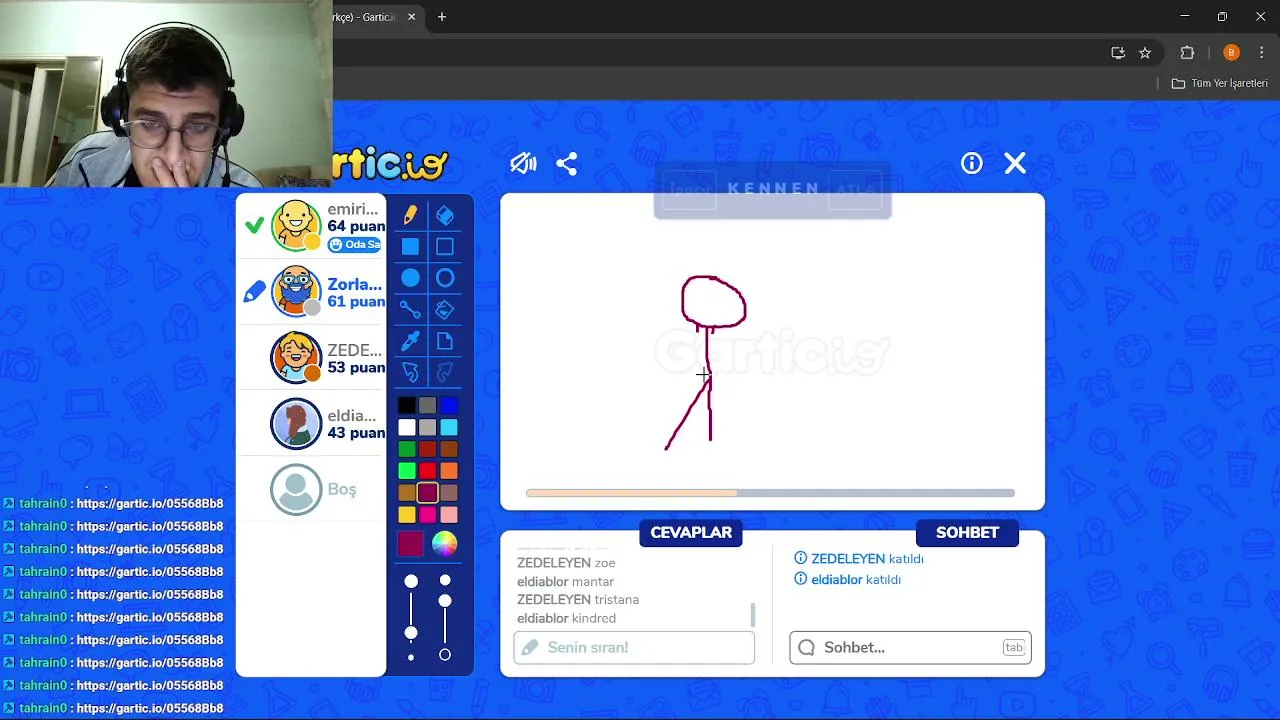Open the browser extensions puzzle icon
Viewport: 1280px width, 720px height.
point(1188,53)
